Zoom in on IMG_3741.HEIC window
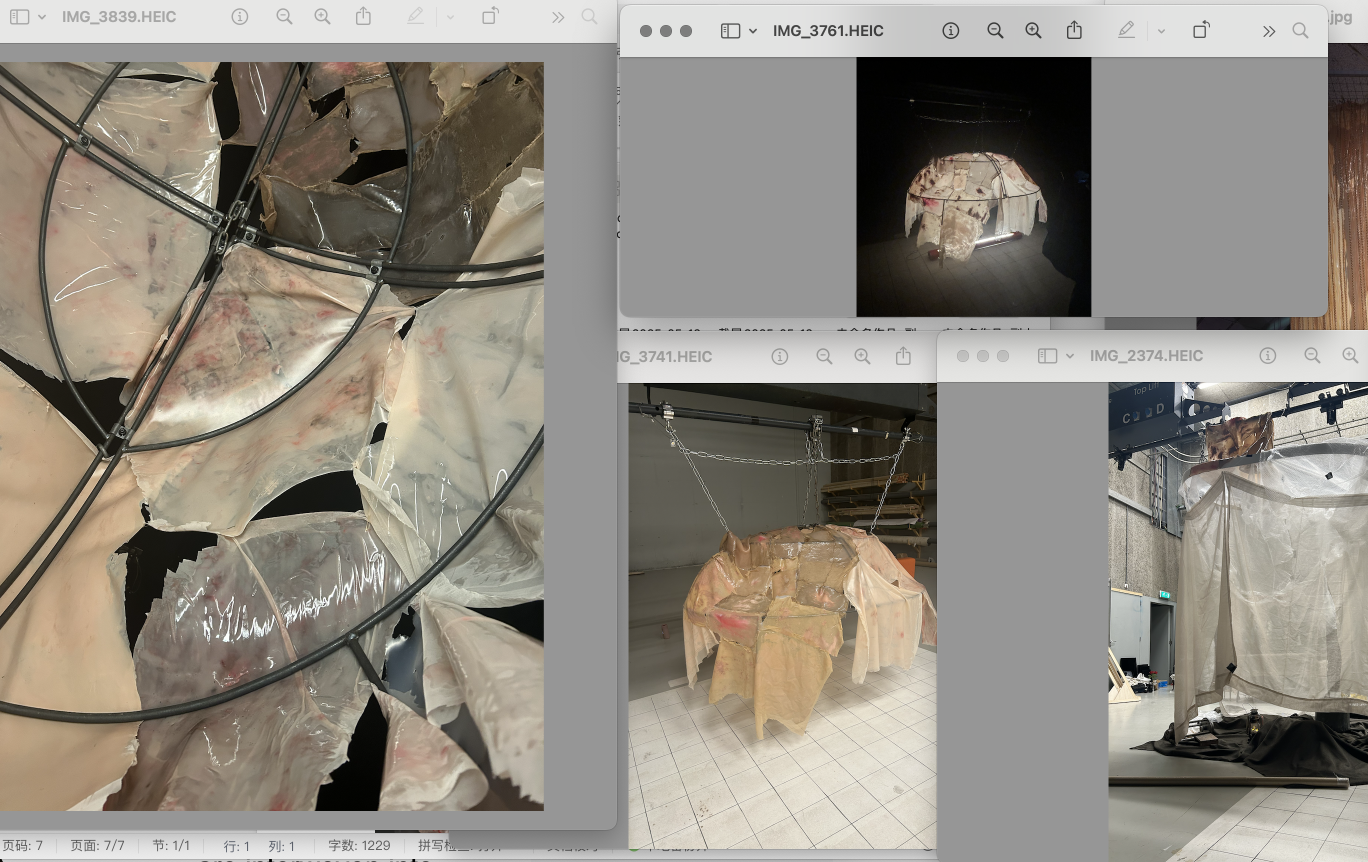Viewport: 1368px width, 862px height. (x=862, y=356)
